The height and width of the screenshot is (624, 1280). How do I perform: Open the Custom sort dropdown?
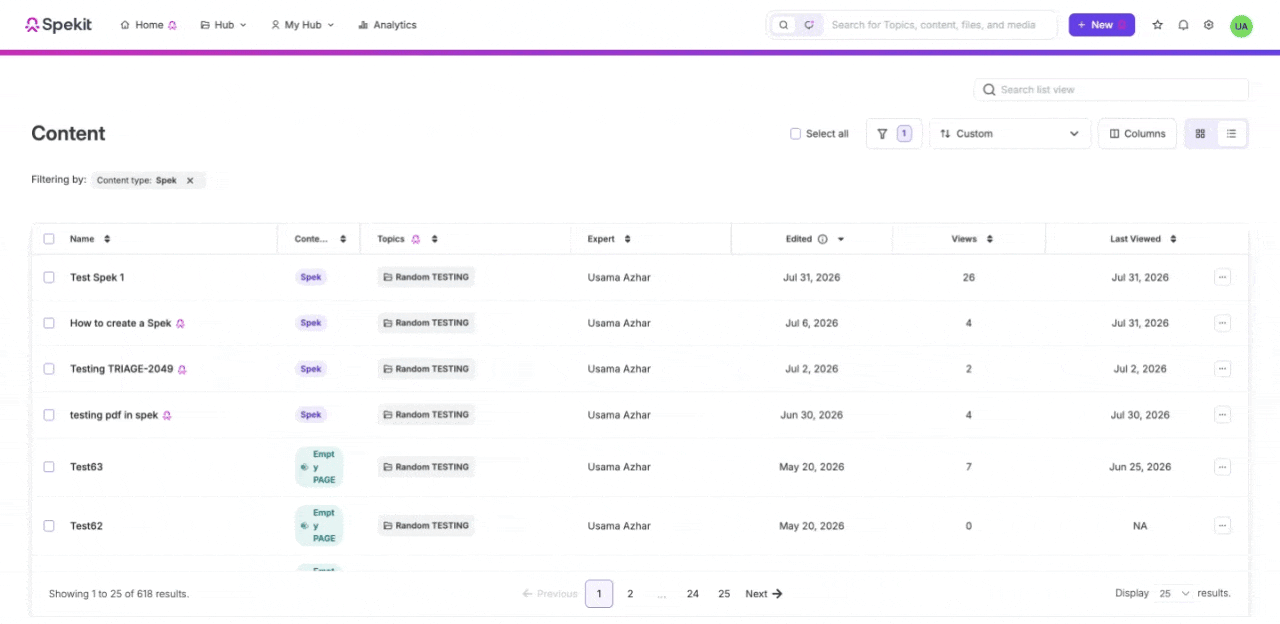[1010, 133]
